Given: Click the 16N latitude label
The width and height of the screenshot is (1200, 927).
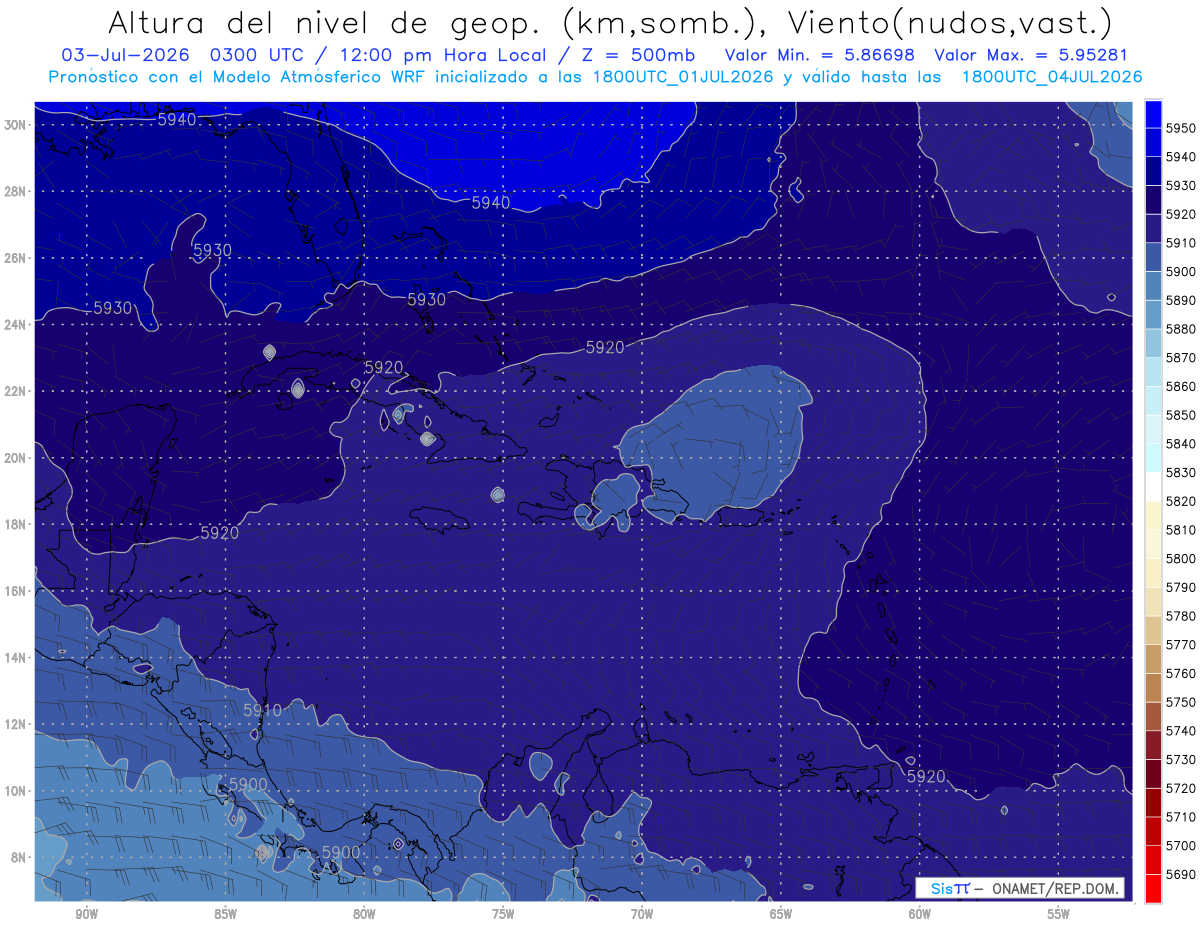Looking at the screenshot, I should (15, 591).
